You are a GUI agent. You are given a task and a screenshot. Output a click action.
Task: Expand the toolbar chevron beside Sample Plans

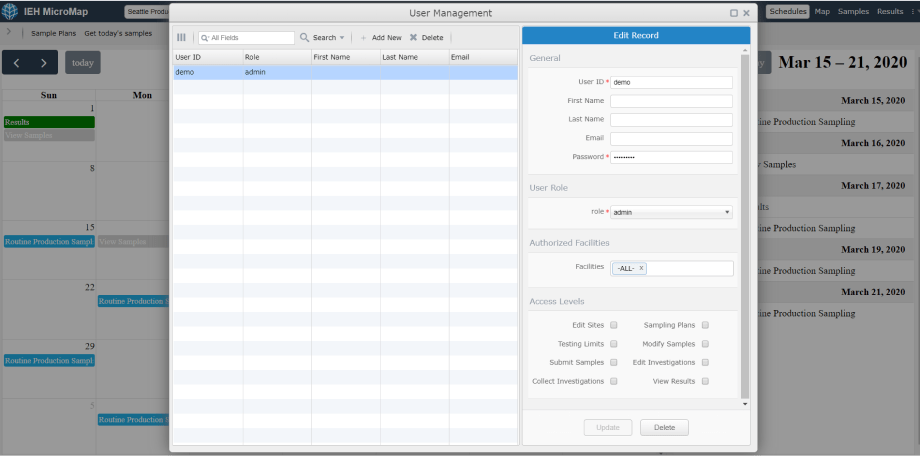pyautogui.click(x=8, y=33)
